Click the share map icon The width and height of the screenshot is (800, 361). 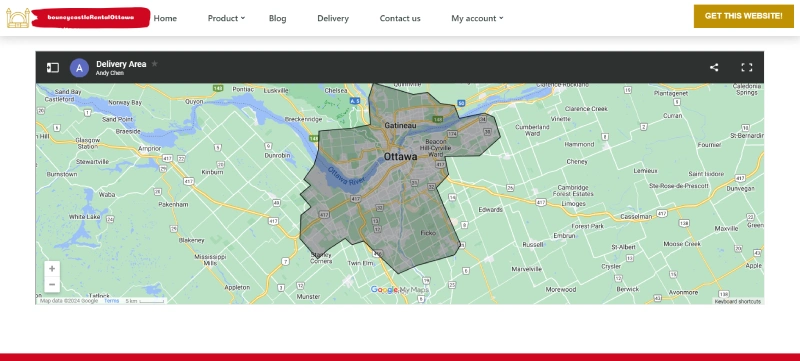click(x=714, y=67)
